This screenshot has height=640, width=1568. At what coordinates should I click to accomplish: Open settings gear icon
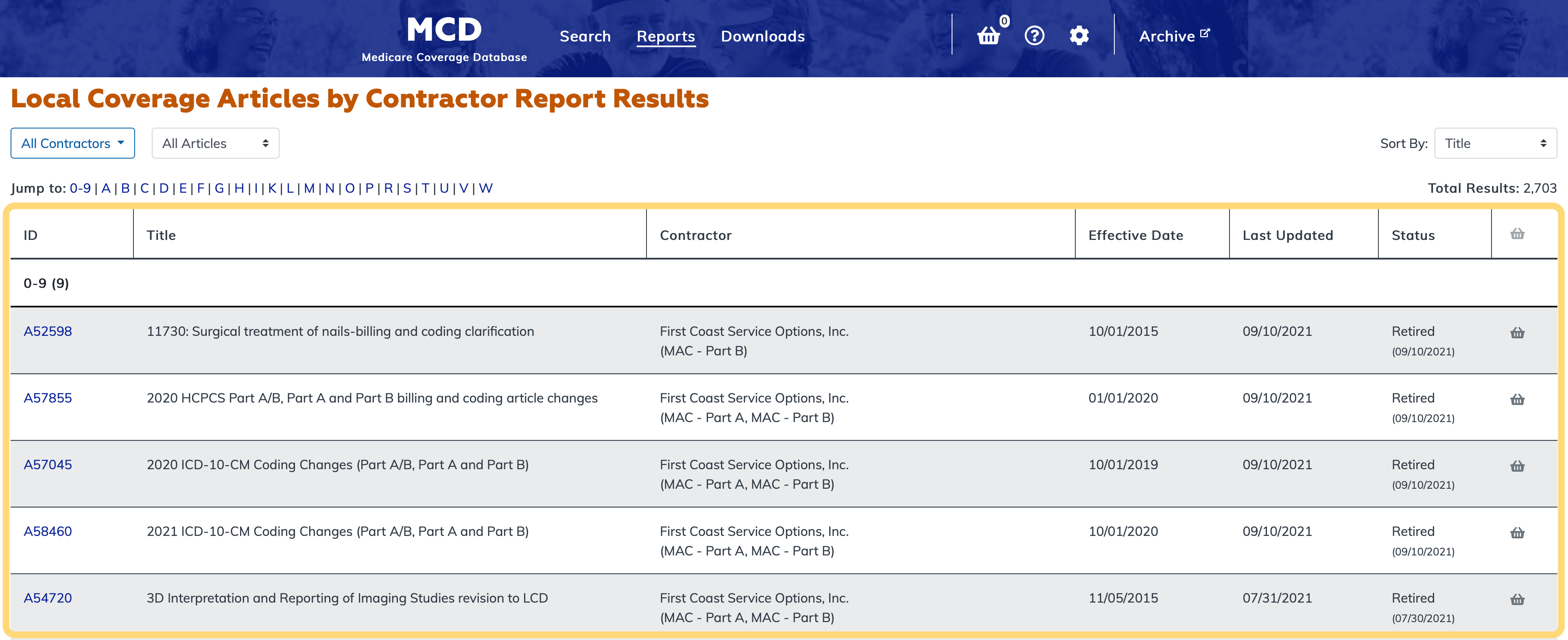1079,36
